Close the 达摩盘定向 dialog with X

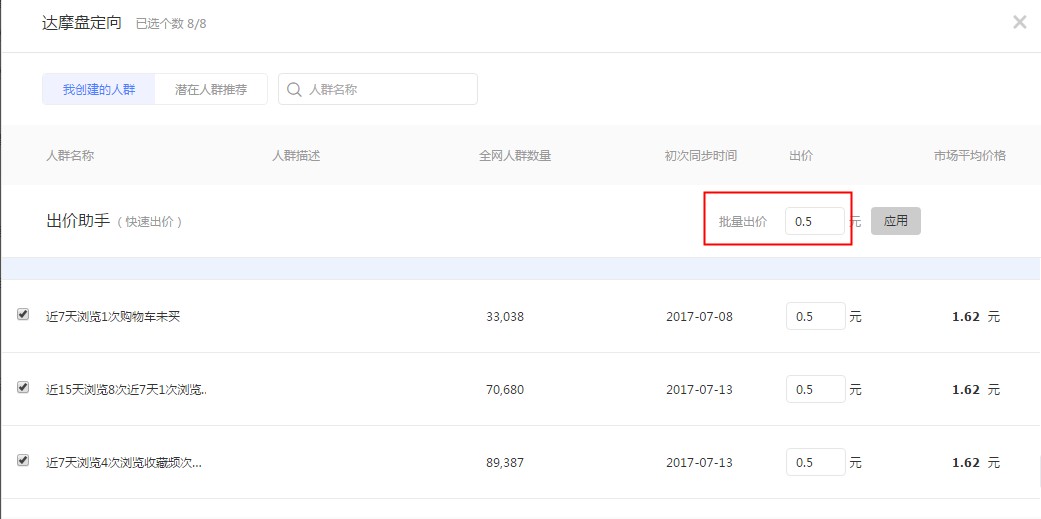[x=1020, y=22]
